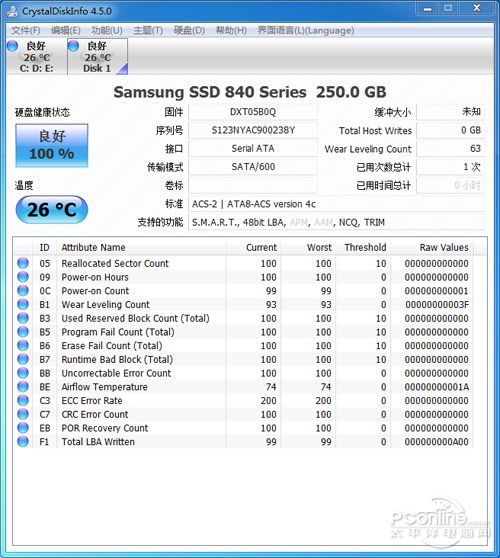Select the Power-on Hours row name

tap(95, 277)
